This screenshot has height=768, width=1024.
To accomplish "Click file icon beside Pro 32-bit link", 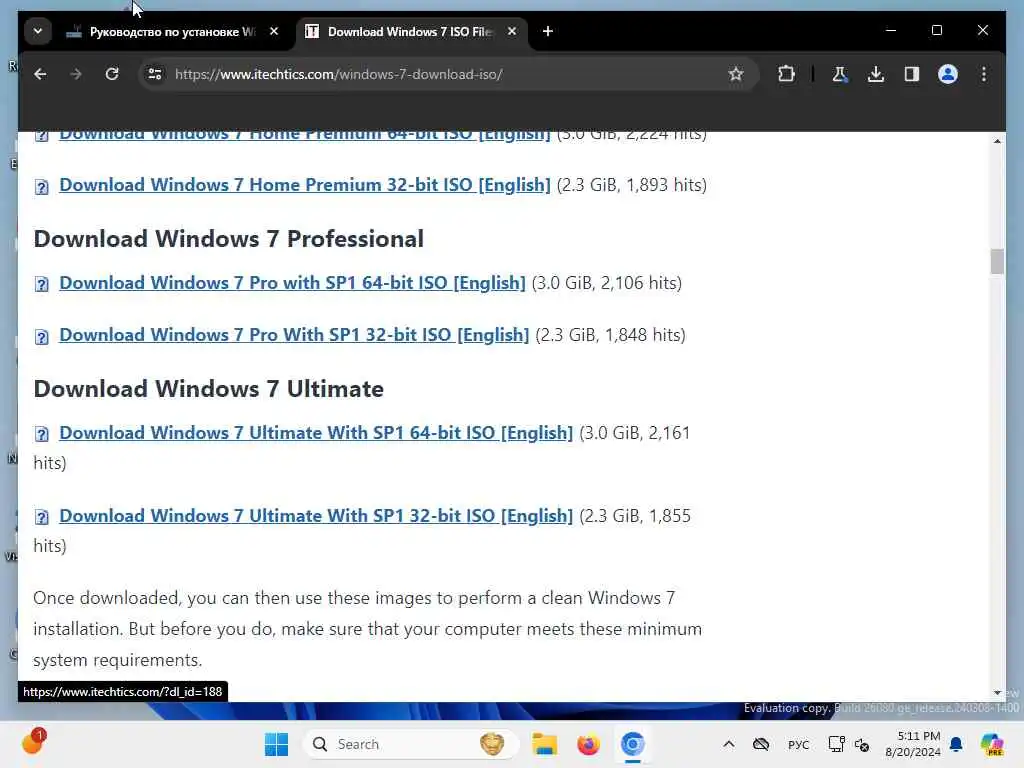I will (x=42, y=337).
